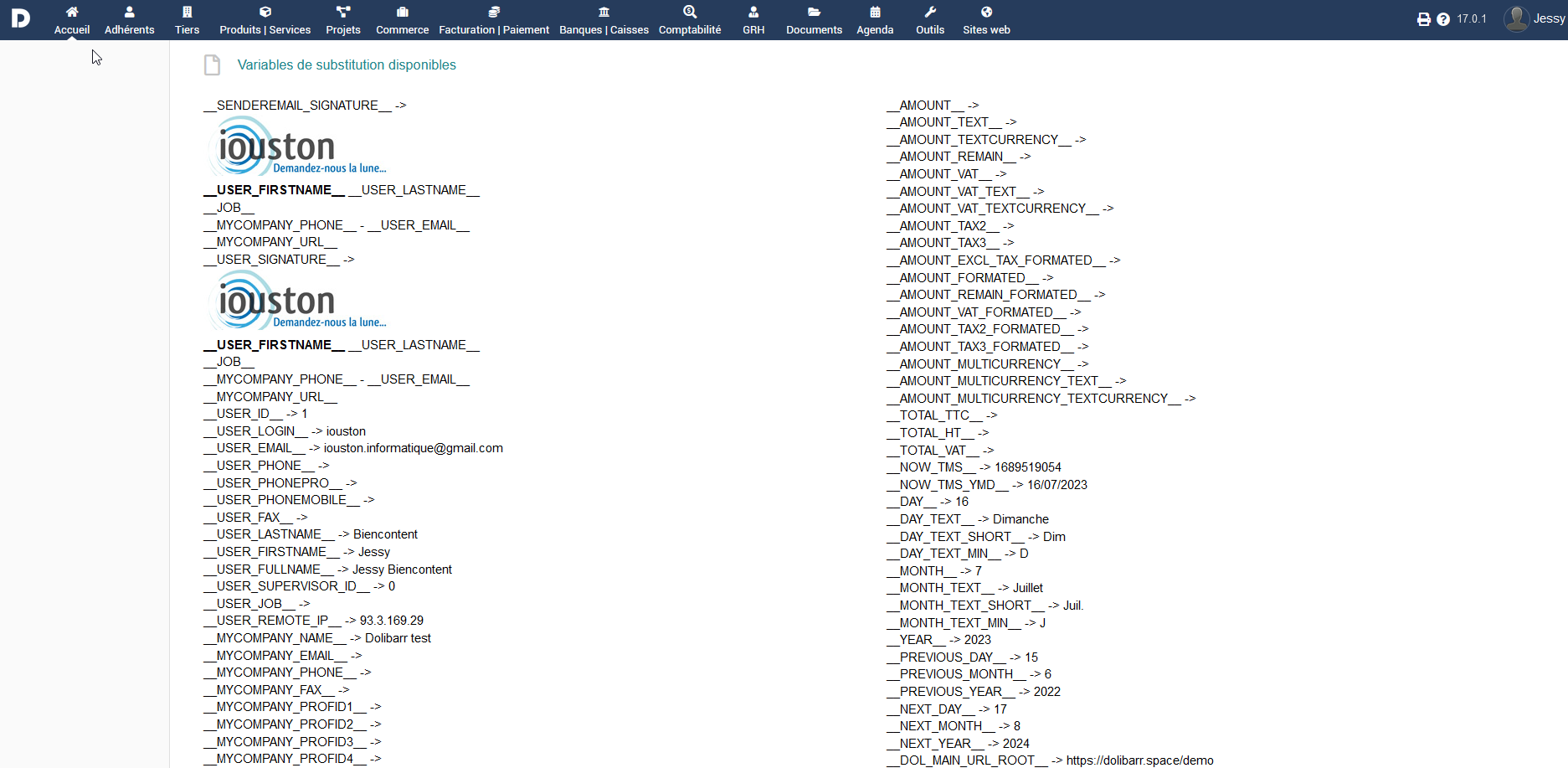Open the Documents folder icon
The height and width of the screenshot is (768, 1568).
(x=814, y=13)
